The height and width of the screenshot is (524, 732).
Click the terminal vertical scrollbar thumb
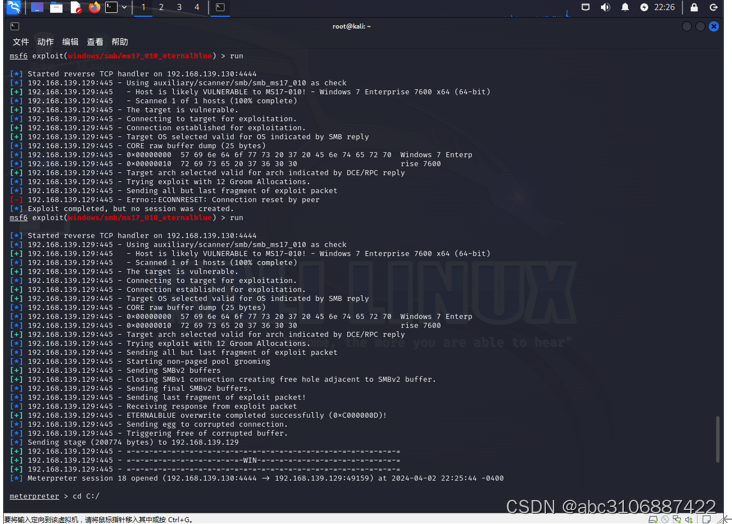pos(717,439)
